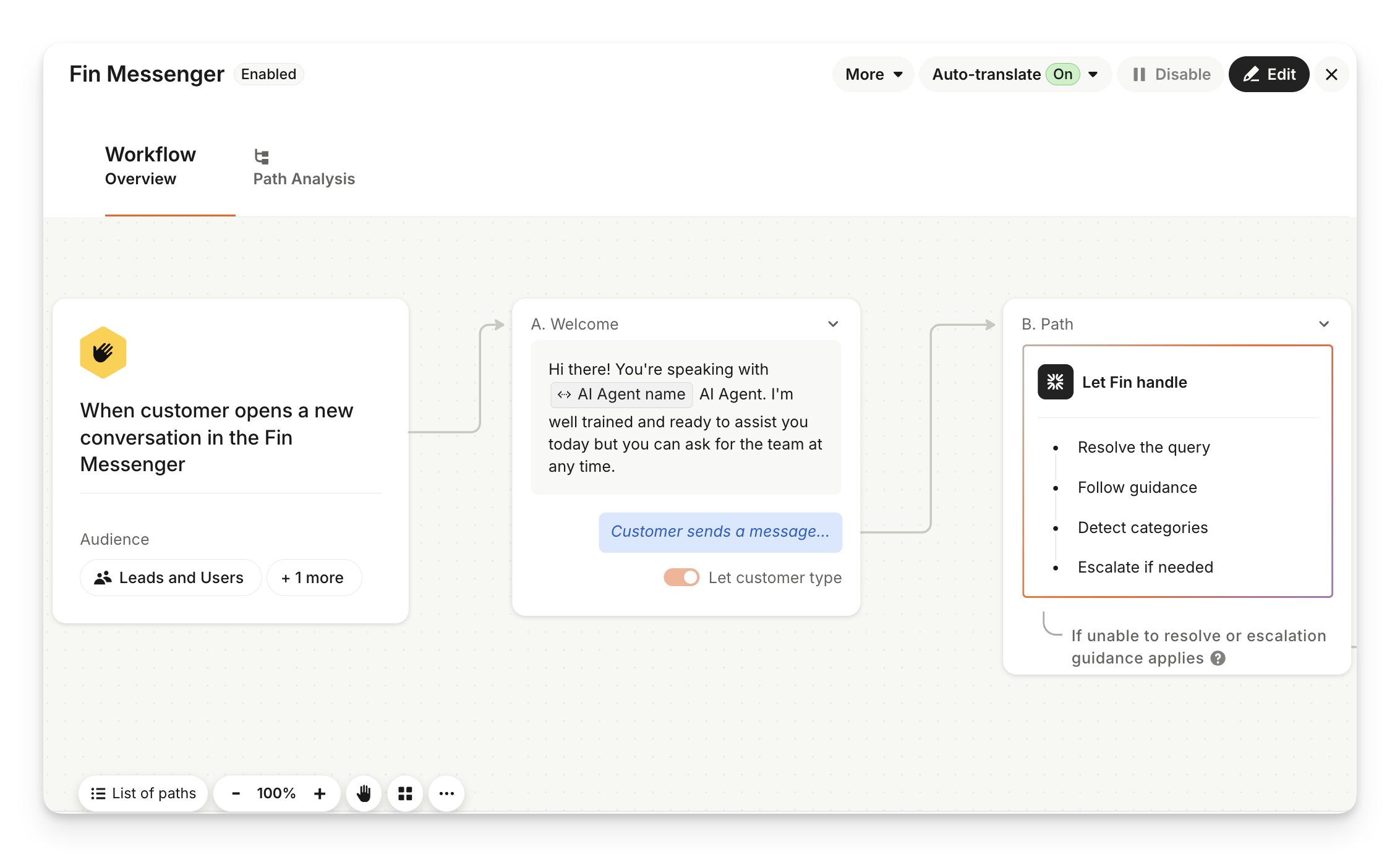
Task: Open the List of paths
Action: point(143,793)
